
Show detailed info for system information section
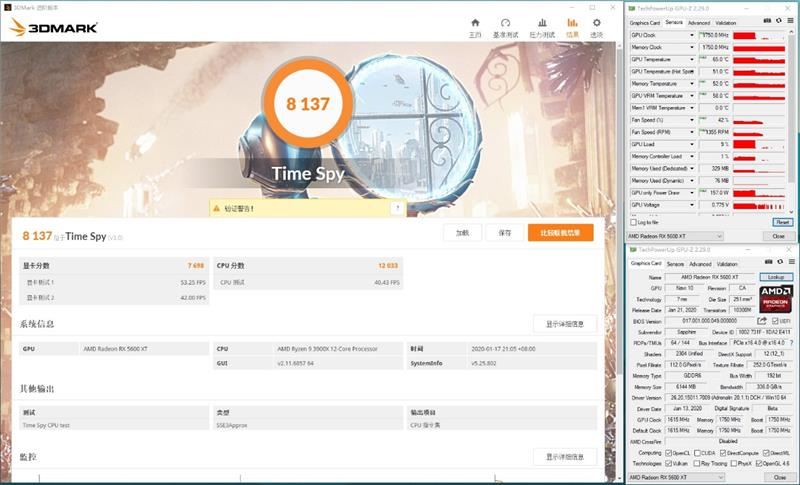[x=565, y=324]
